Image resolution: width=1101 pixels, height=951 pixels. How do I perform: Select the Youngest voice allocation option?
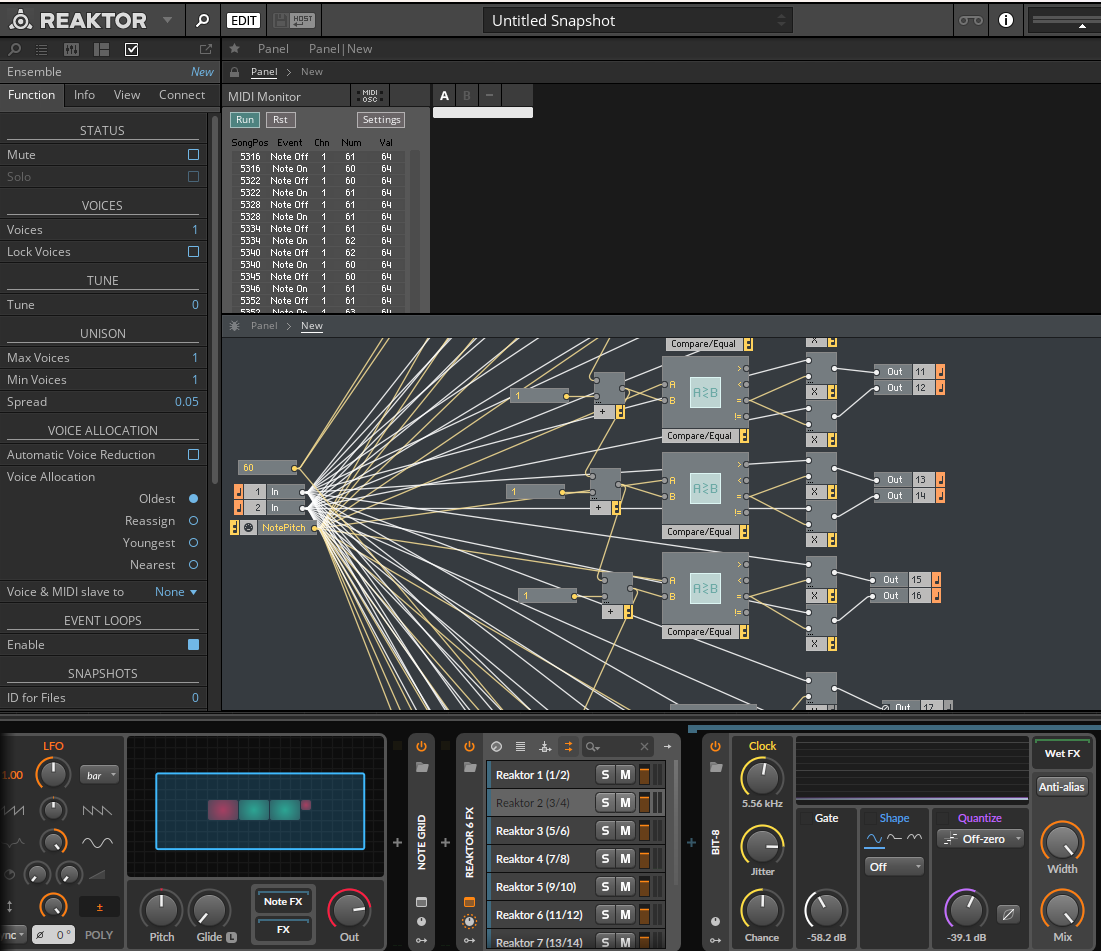coord(194,543)
